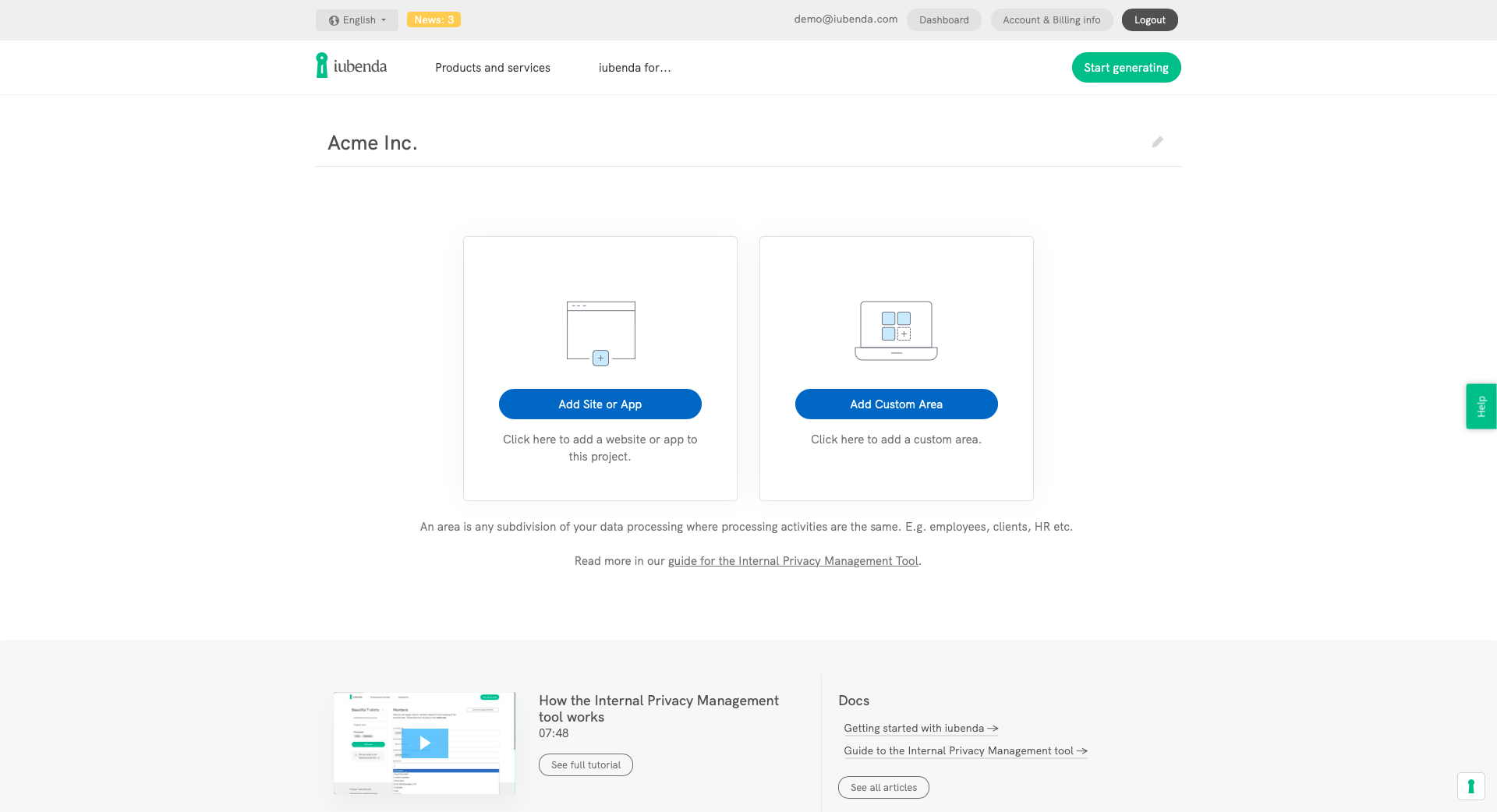
Task: Click the laptop custom area illustration
Action: pos(896,330)
